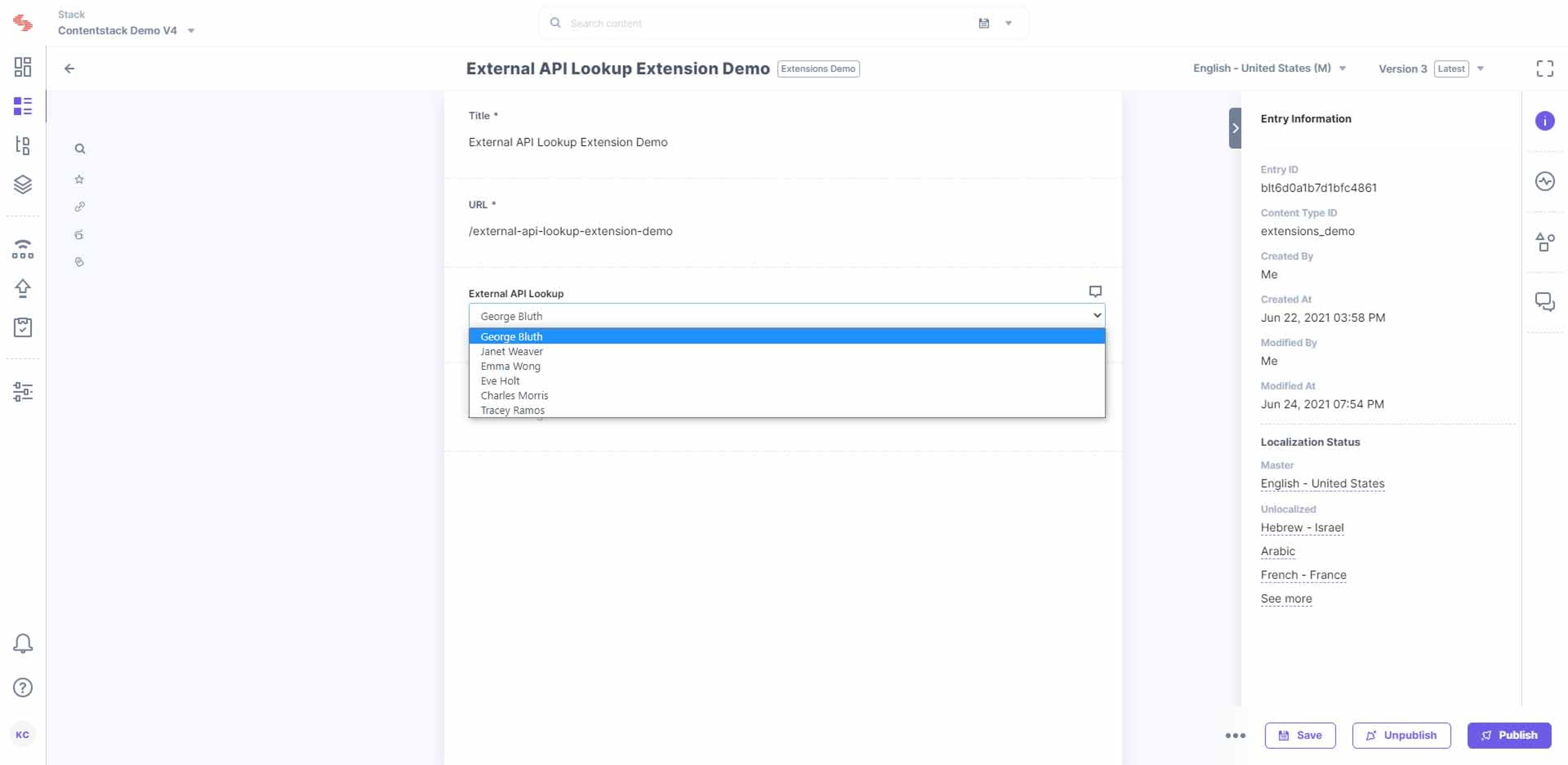Select the Entry Information info icon

[1544, 120]
